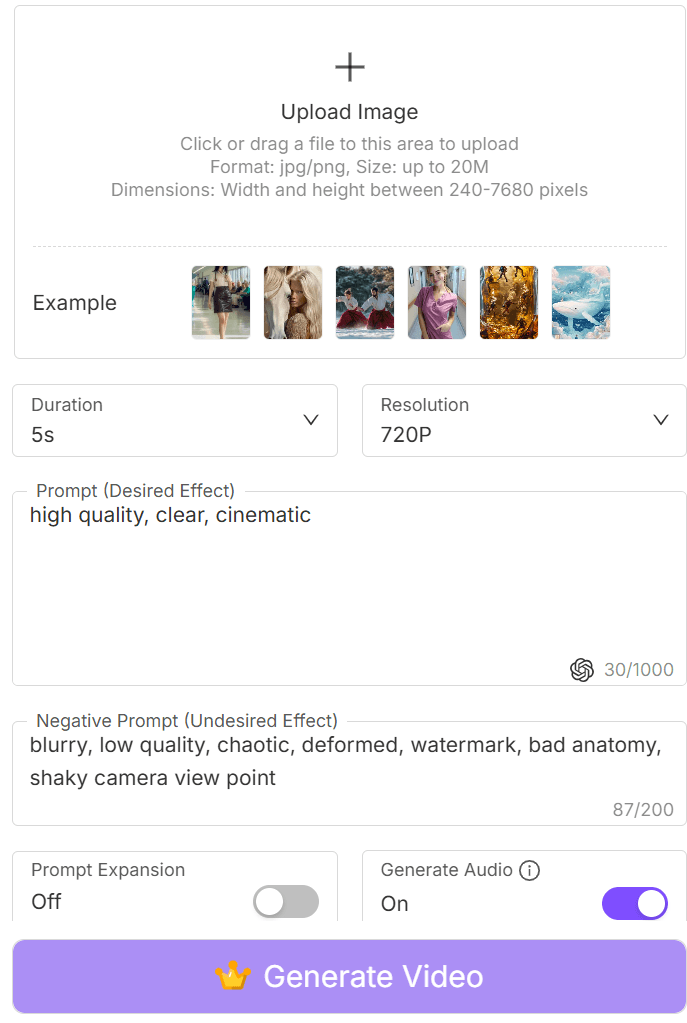This screenshot has width=687, height=1023.
Task: Click the Duration chevron arrow
Action: tap(311, 420)
